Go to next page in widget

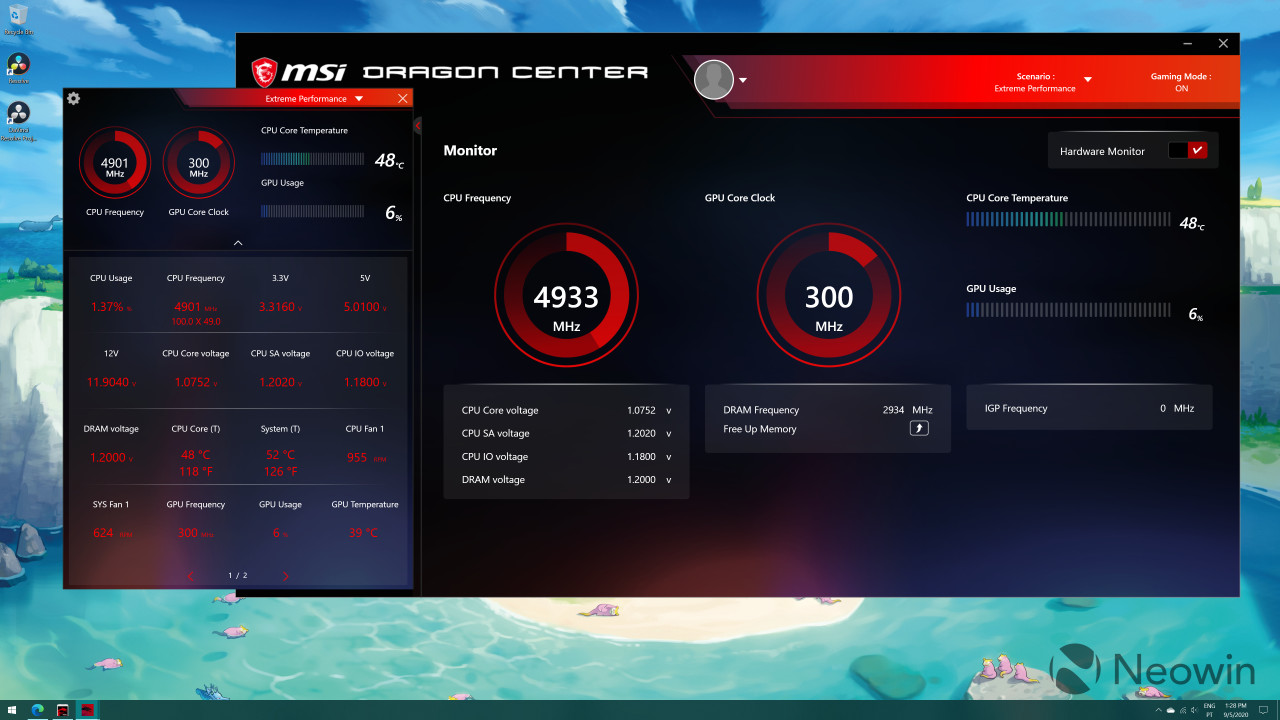285,576
